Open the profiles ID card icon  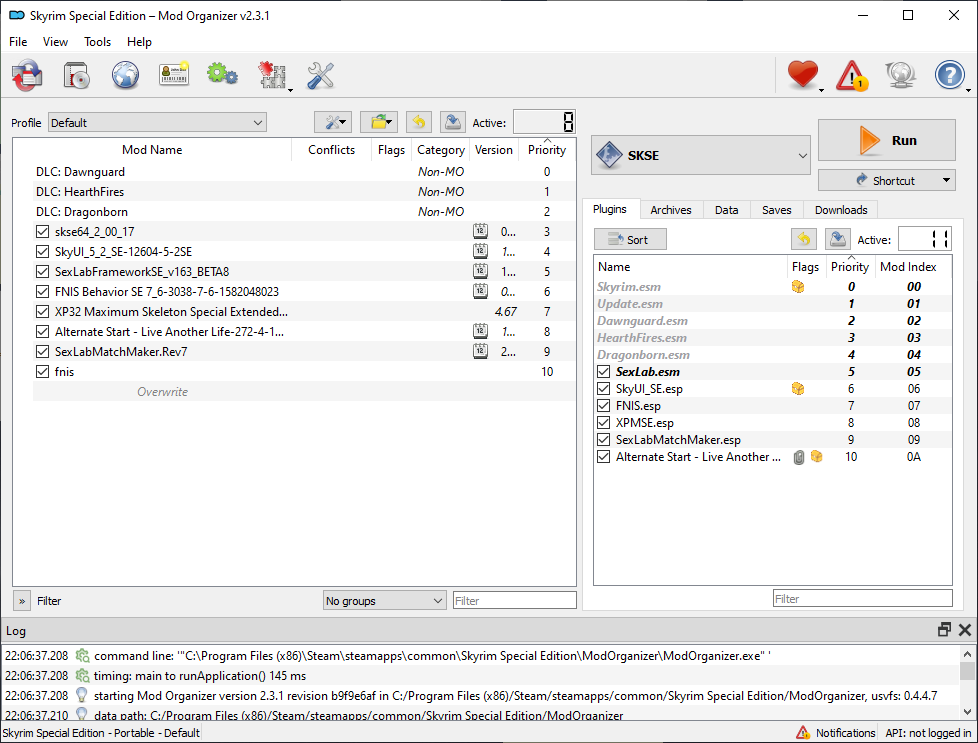pos(174,75)
